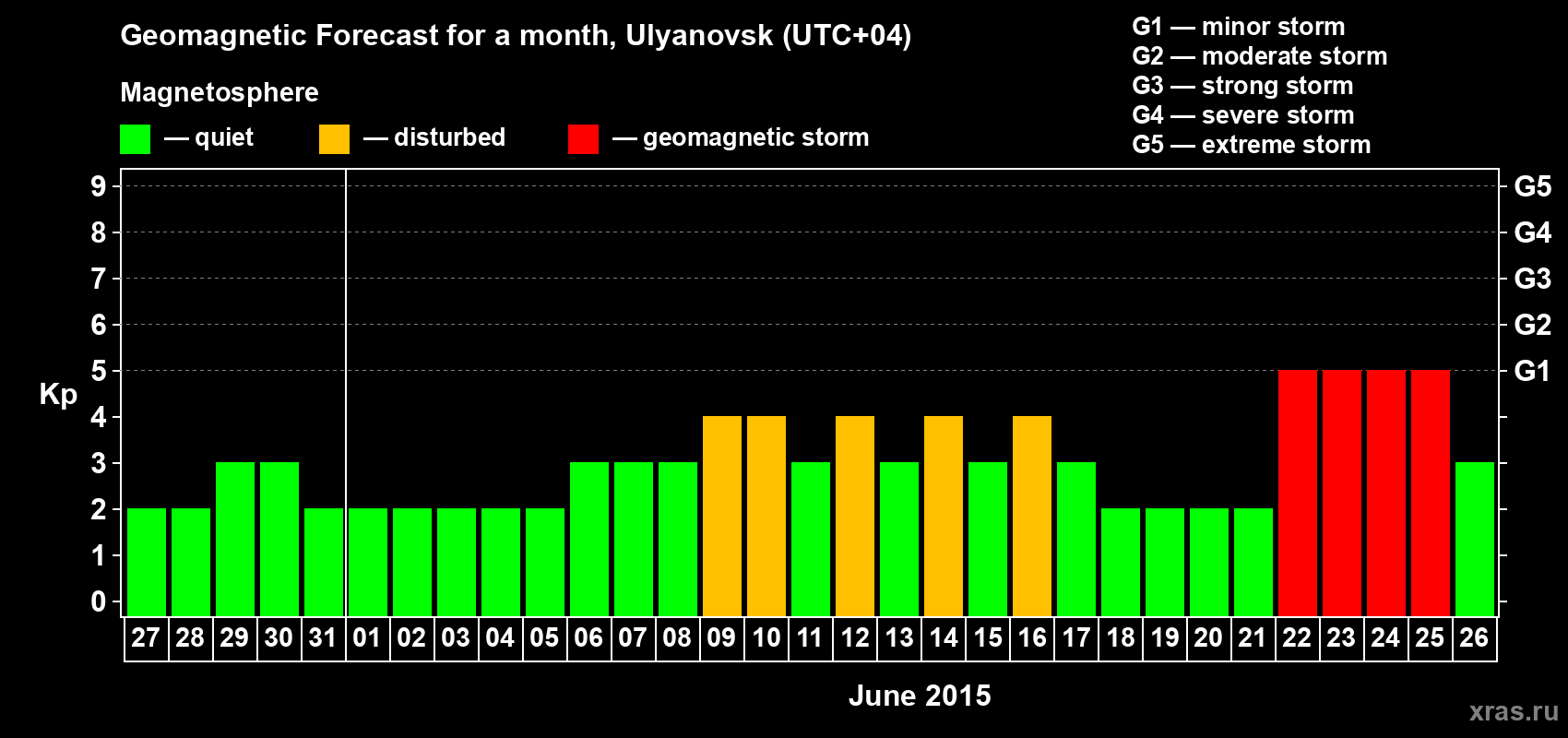Screen dimensions: 1568x738
Task: Click date label 21 on the axis
Action: (x=1252, y=638)
